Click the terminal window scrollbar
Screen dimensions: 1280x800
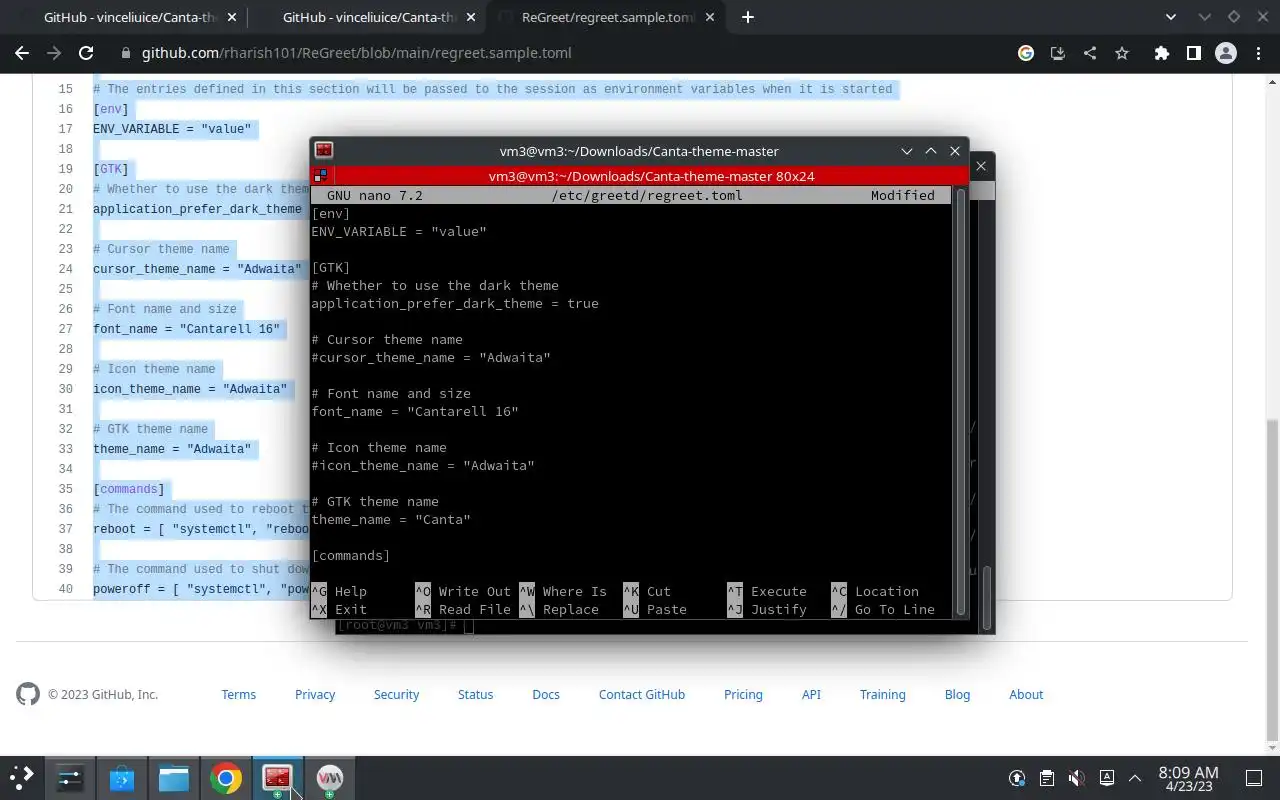coord(961,401)
